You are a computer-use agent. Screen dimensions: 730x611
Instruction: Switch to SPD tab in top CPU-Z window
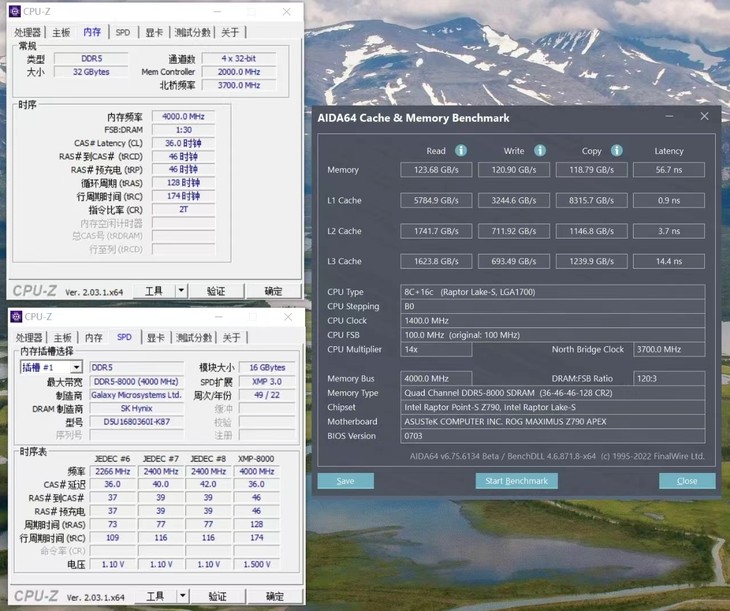tap(123, 32)
